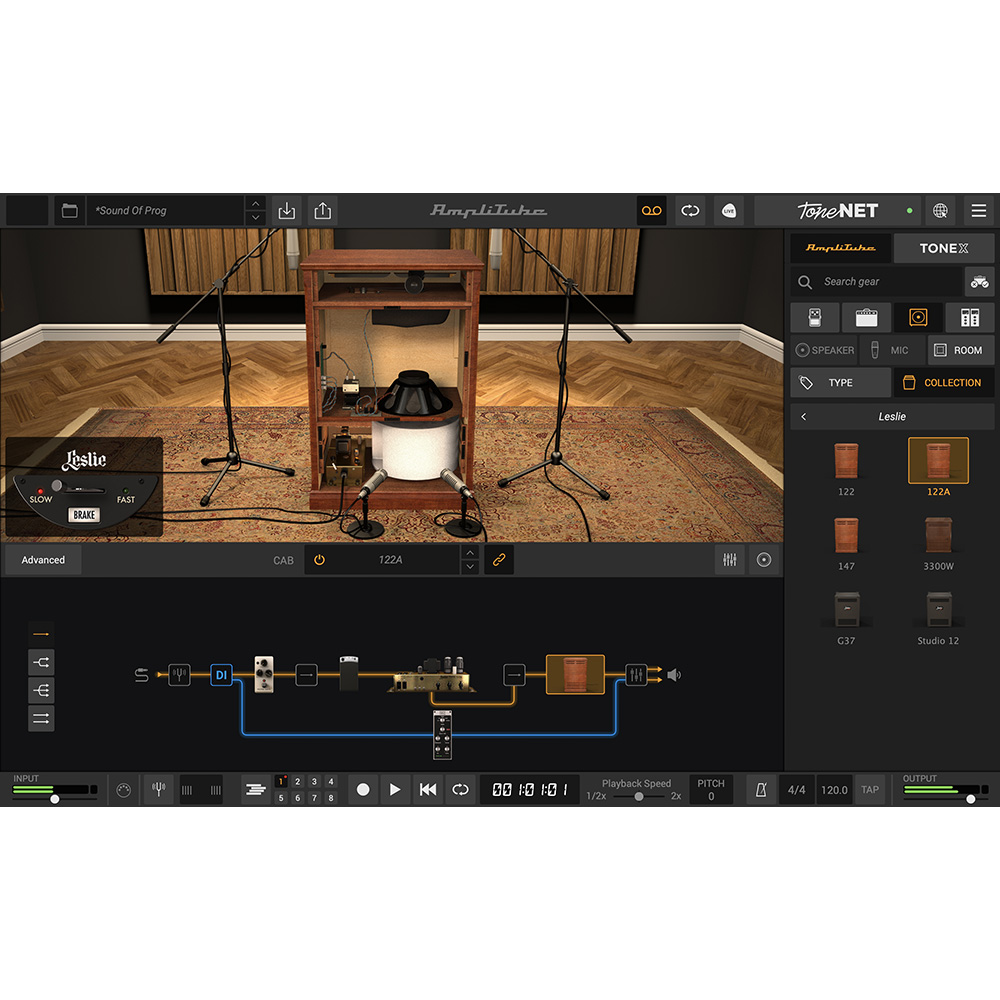Image resolution: width=1000 pixels, height=1000 pixels.
Task: Select track 1 in recorder
Action: point(281,781)
